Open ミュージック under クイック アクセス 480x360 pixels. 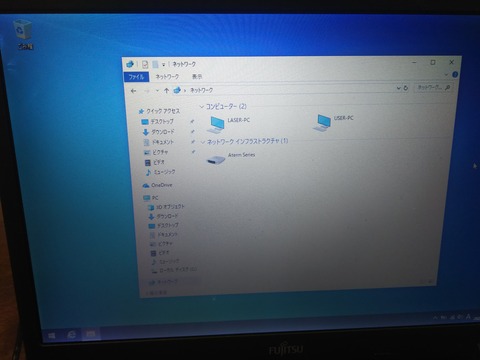coord(160,172)
